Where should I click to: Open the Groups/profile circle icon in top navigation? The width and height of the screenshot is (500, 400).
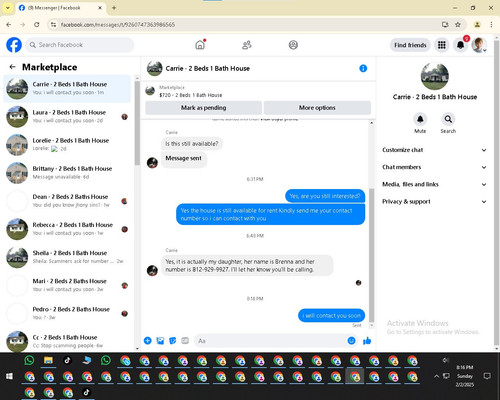click(293, 45)
